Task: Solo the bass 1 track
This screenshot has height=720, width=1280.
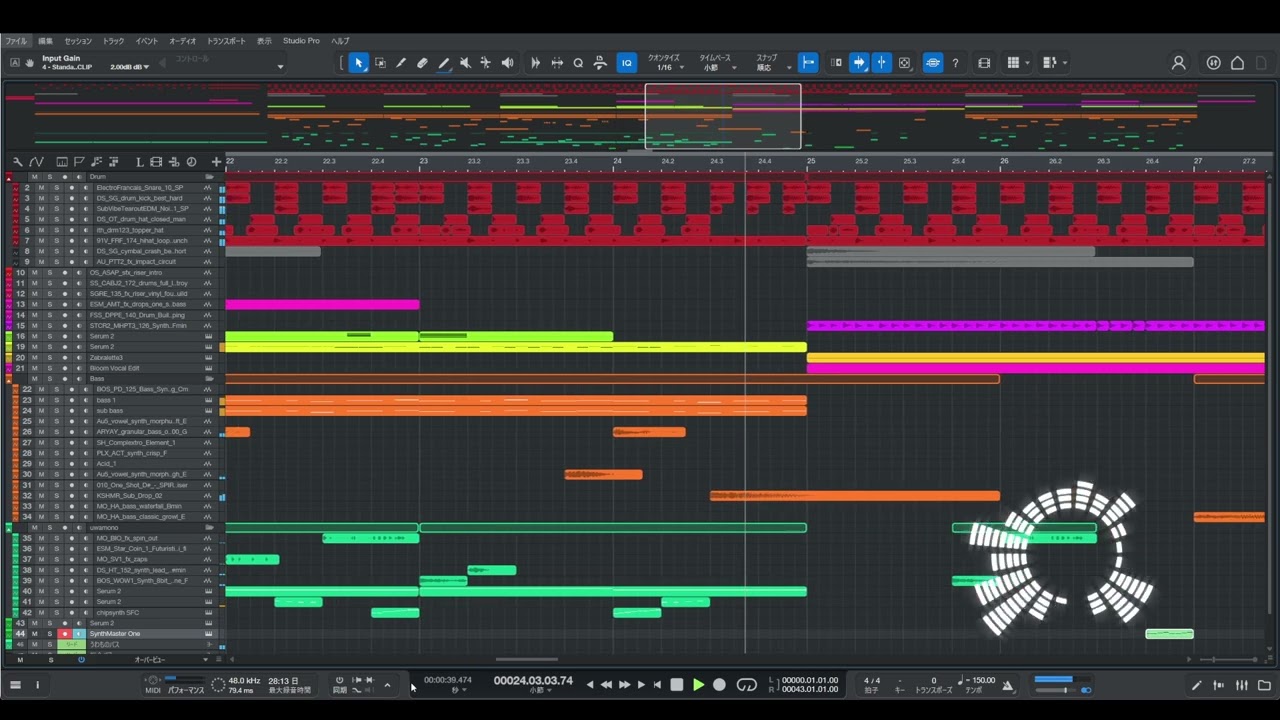Action: pos(55,400)
